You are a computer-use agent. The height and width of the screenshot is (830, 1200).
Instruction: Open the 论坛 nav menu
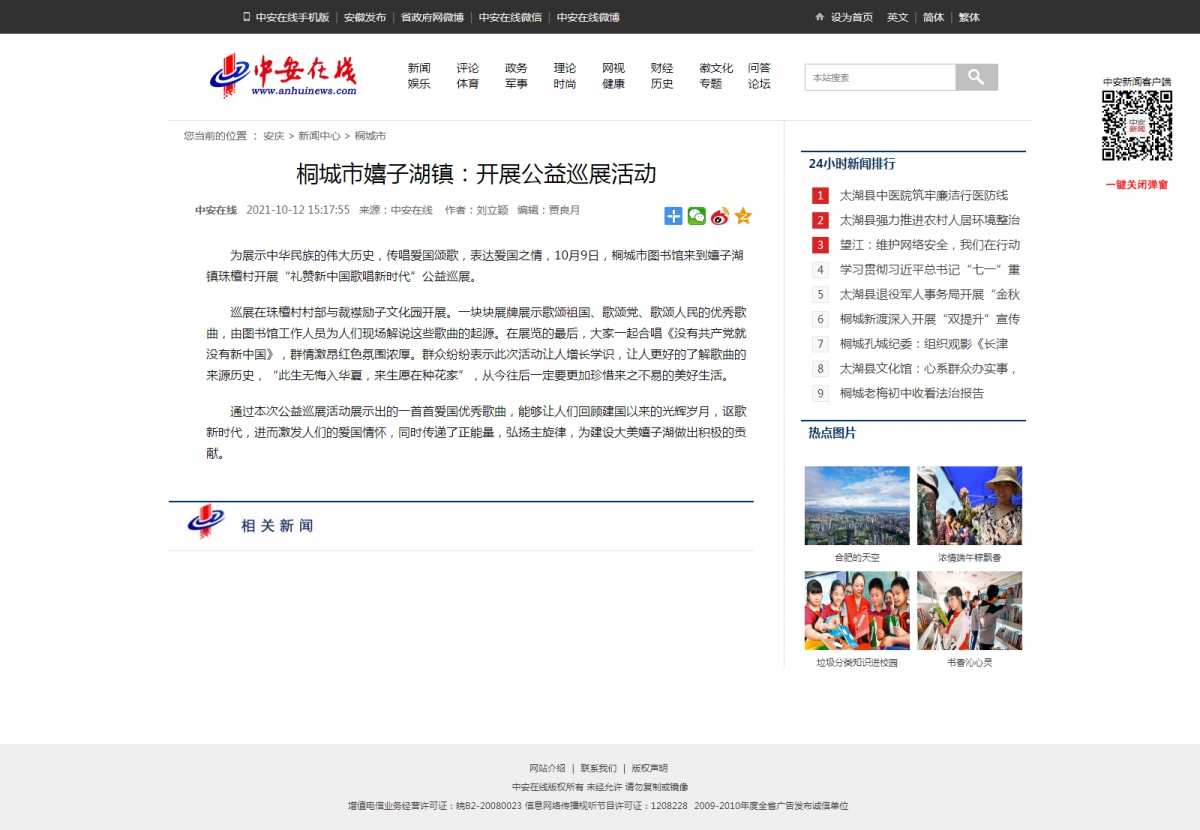(760, 84)
